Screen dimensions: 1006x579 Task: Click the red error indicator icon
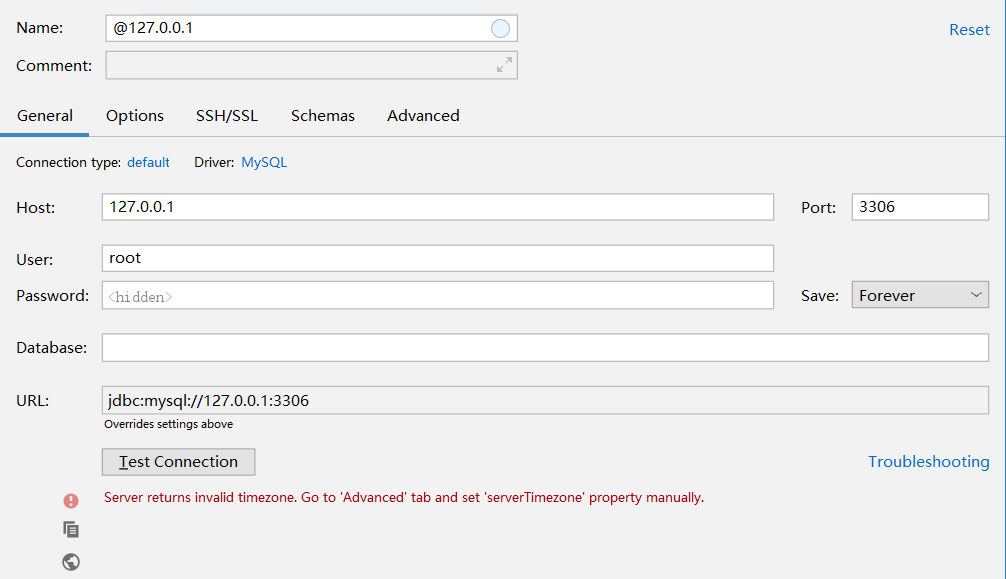(70, 499)
